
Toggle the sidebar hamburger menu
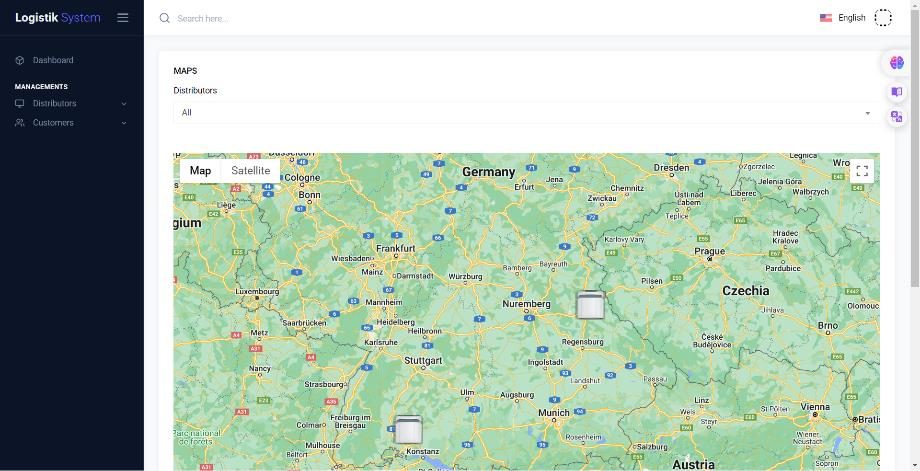point(123,18)
